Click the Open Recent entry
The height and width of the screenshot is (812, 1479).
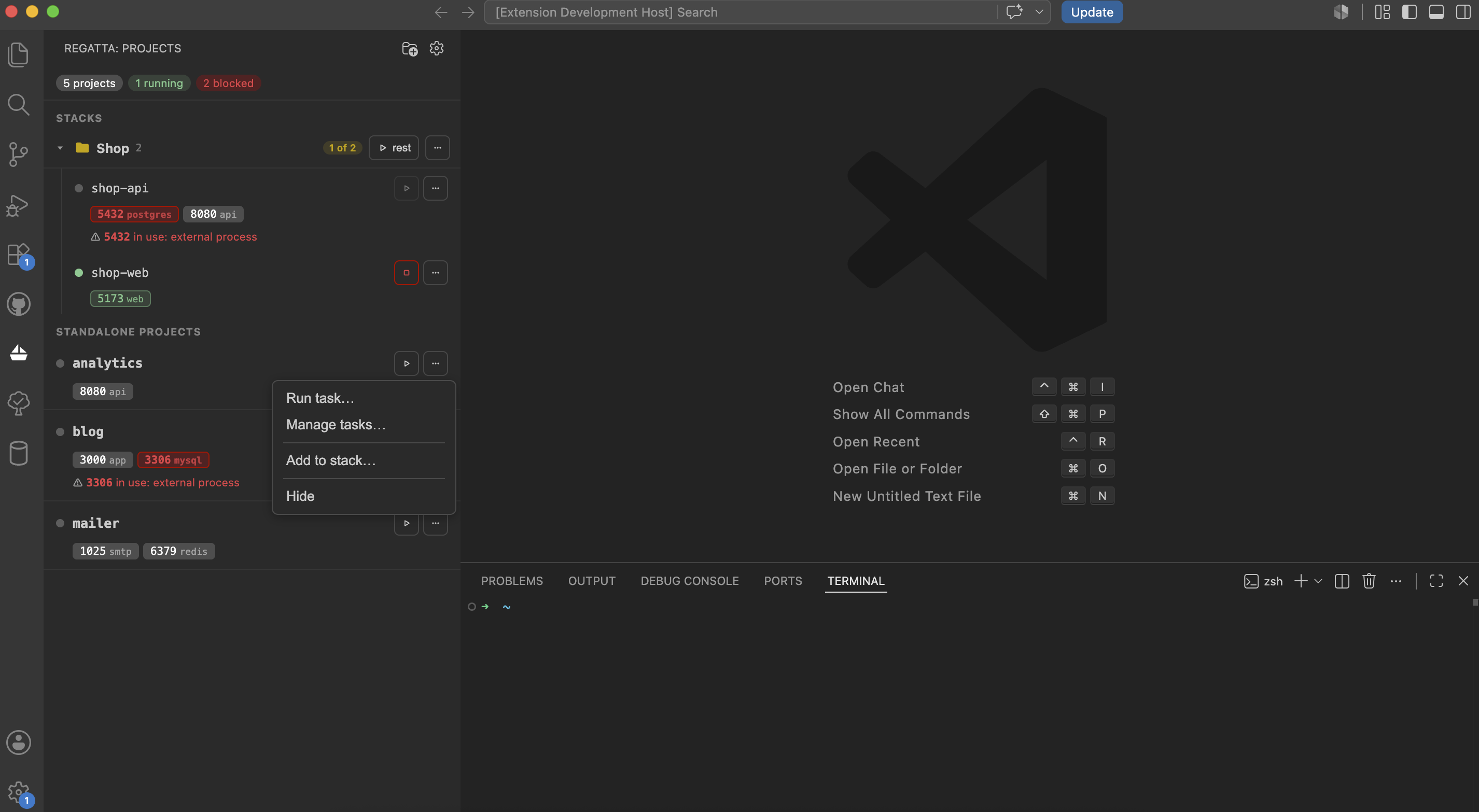point(877,442)
